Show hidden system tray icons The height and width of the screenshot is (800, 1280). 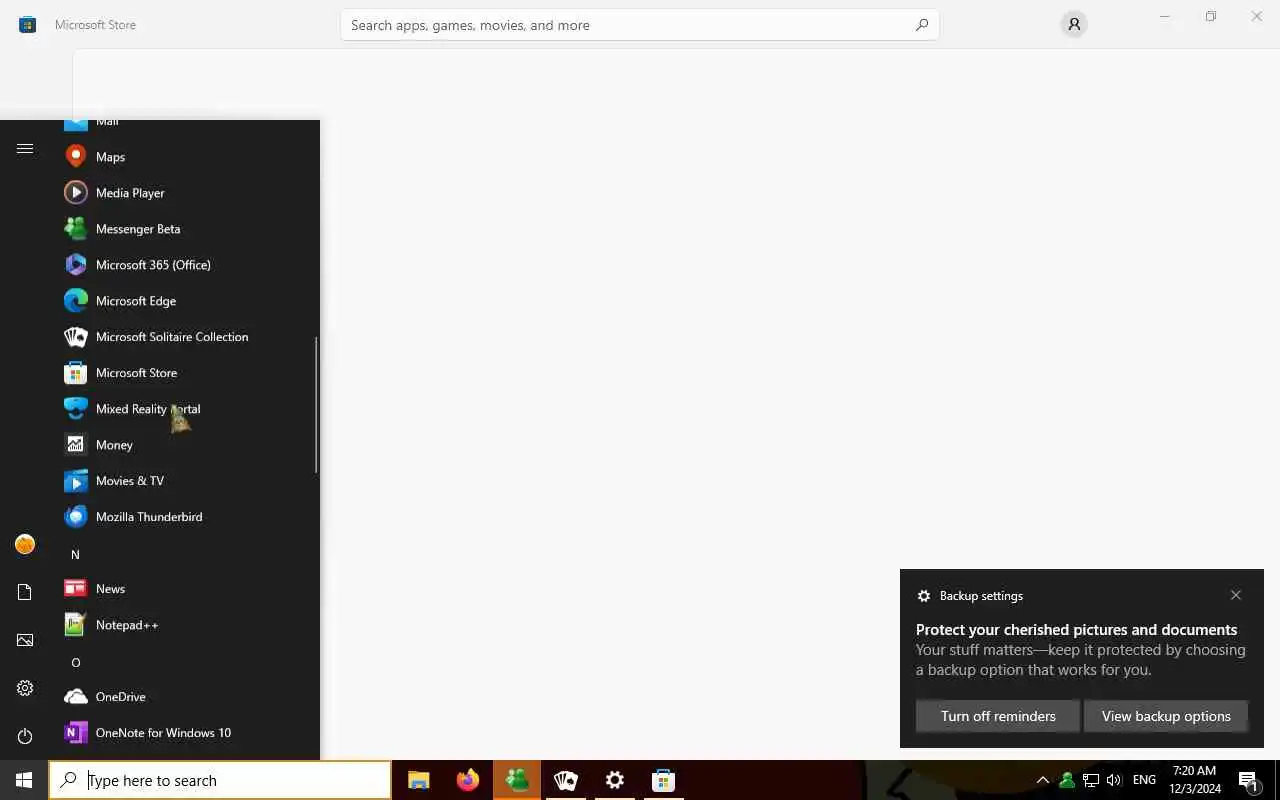pos(1042,780)
